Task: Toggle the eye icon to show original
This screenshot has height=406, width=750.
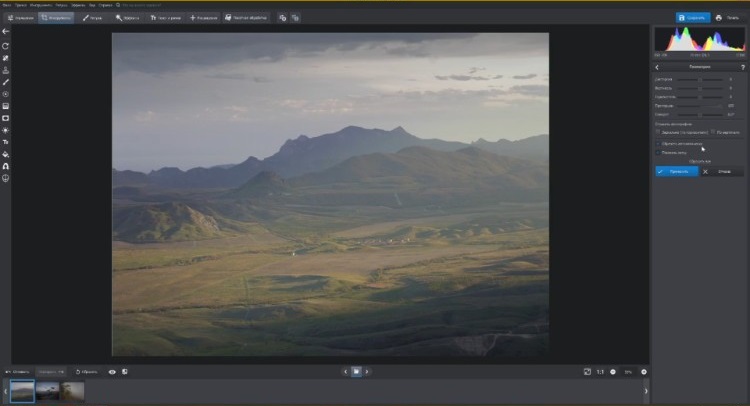Action: [112, 372]
